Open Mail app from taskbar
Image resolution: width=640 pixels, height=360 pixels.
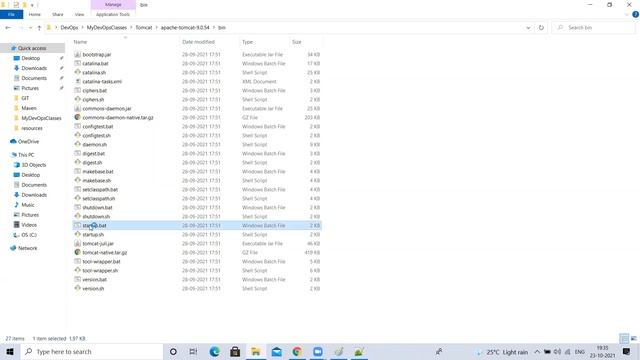pos(276,351)
